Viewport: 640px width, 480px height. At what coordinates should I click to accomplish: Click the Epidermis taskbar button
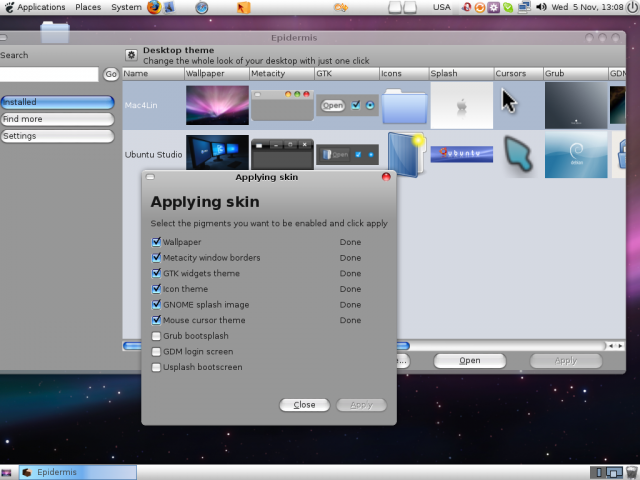click(78, 472)
